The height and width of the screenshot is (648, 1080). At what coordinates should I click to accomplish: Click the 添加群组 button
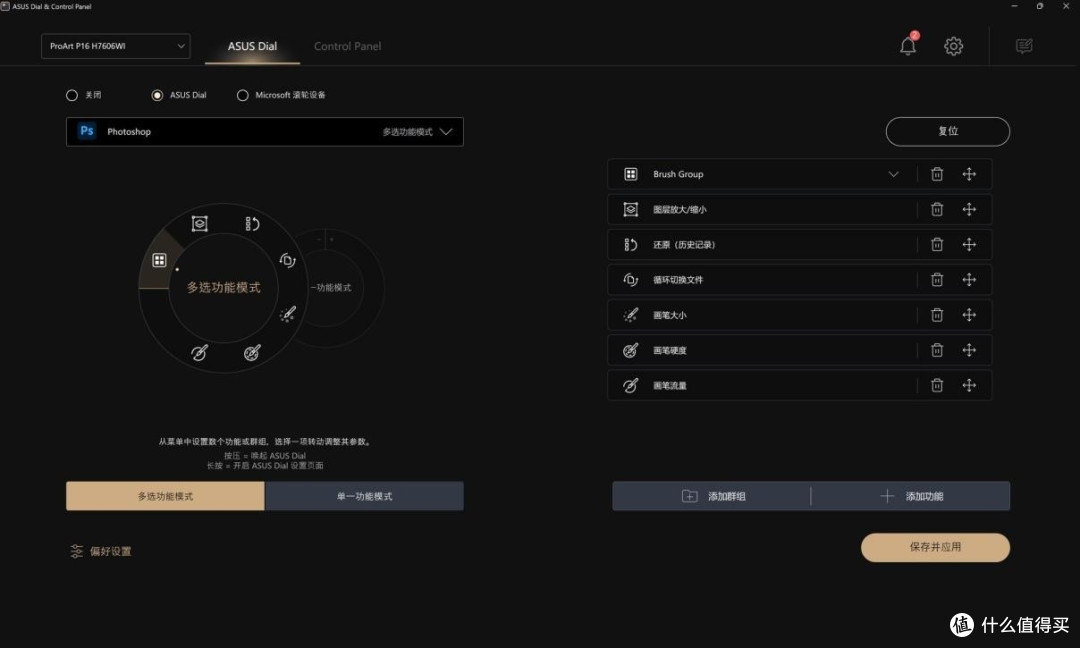tap(712, 496)
